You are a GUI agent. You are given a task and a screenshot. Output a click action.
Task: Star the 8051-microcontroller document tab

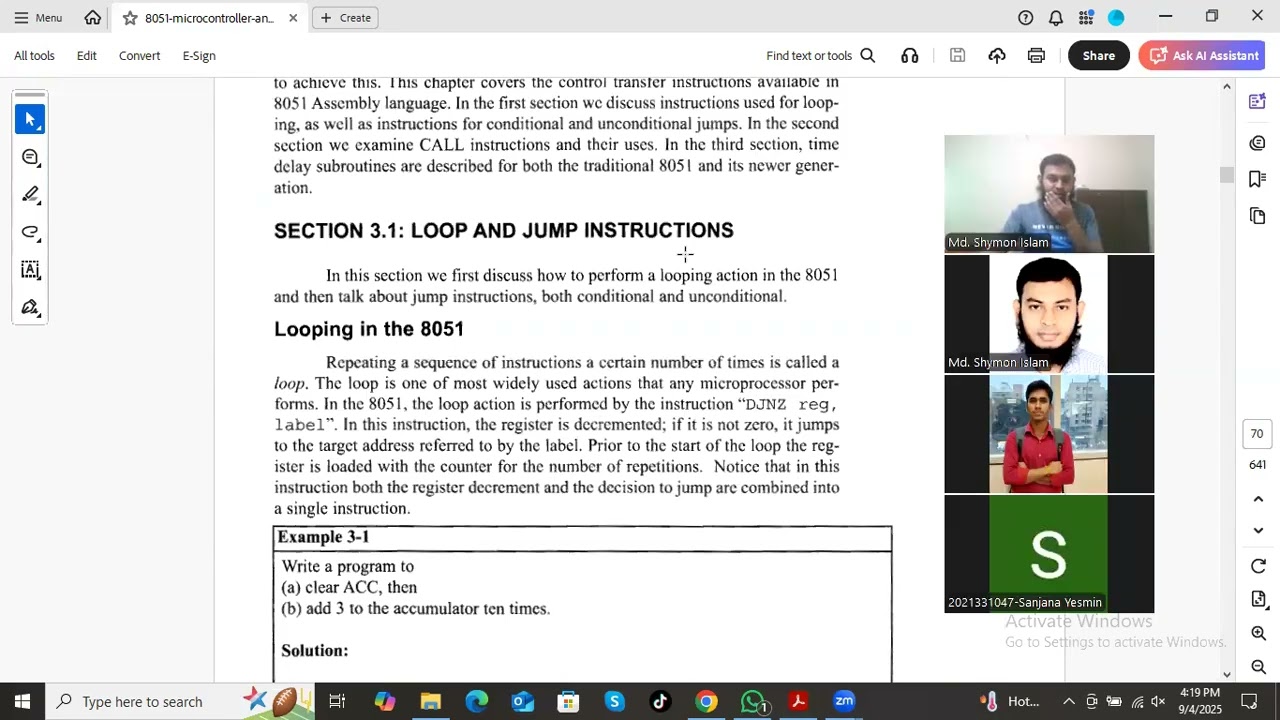click(x=130, y=18)
